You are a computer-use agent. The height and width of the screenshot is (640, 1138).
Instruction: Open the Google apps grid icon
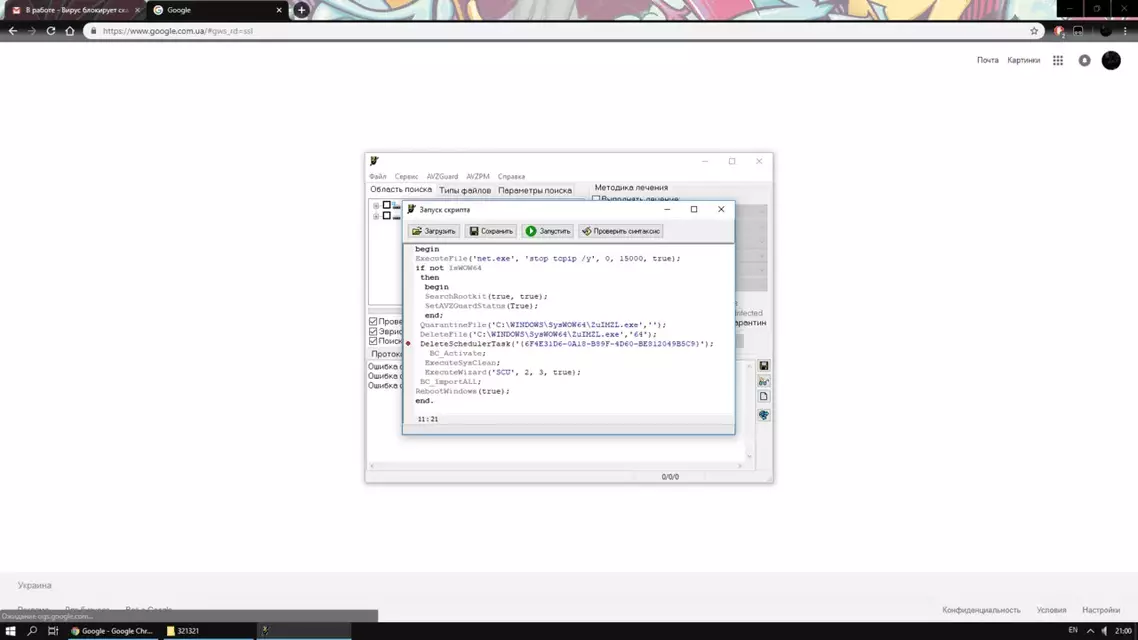[x=1057, y=61]
